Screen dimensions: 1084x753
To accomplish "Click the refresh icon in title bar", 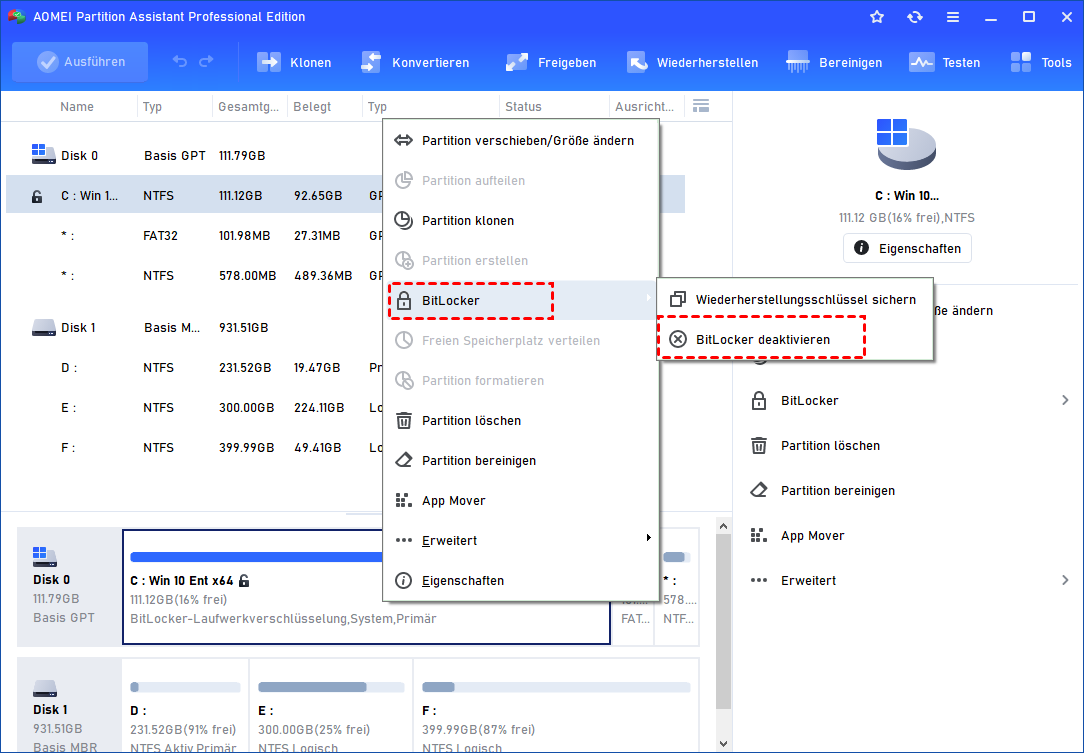I will pyautogui.click(x=915, y=17).
